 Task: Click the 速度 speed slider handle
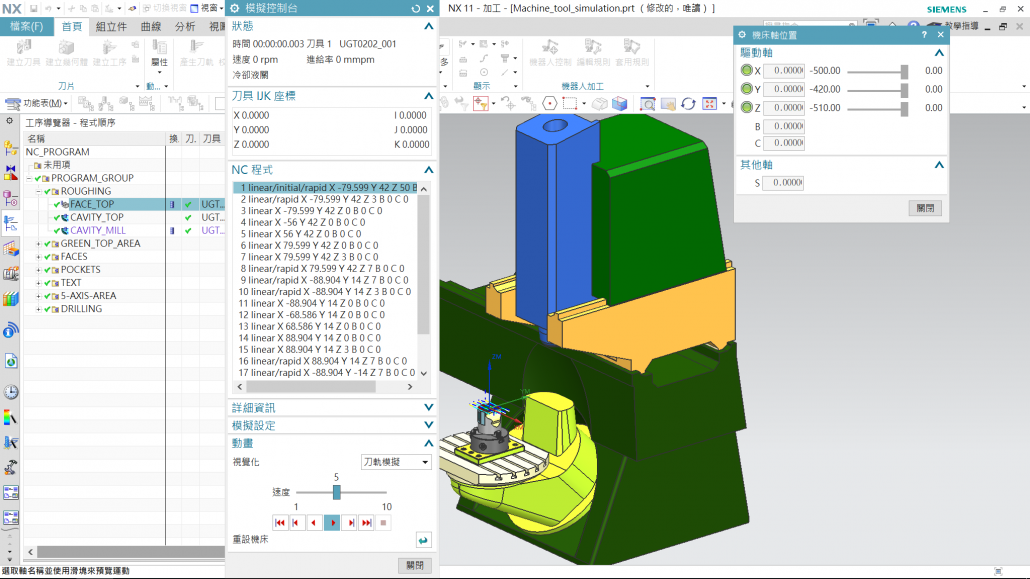pyautogui.click(x=337, y=492)
